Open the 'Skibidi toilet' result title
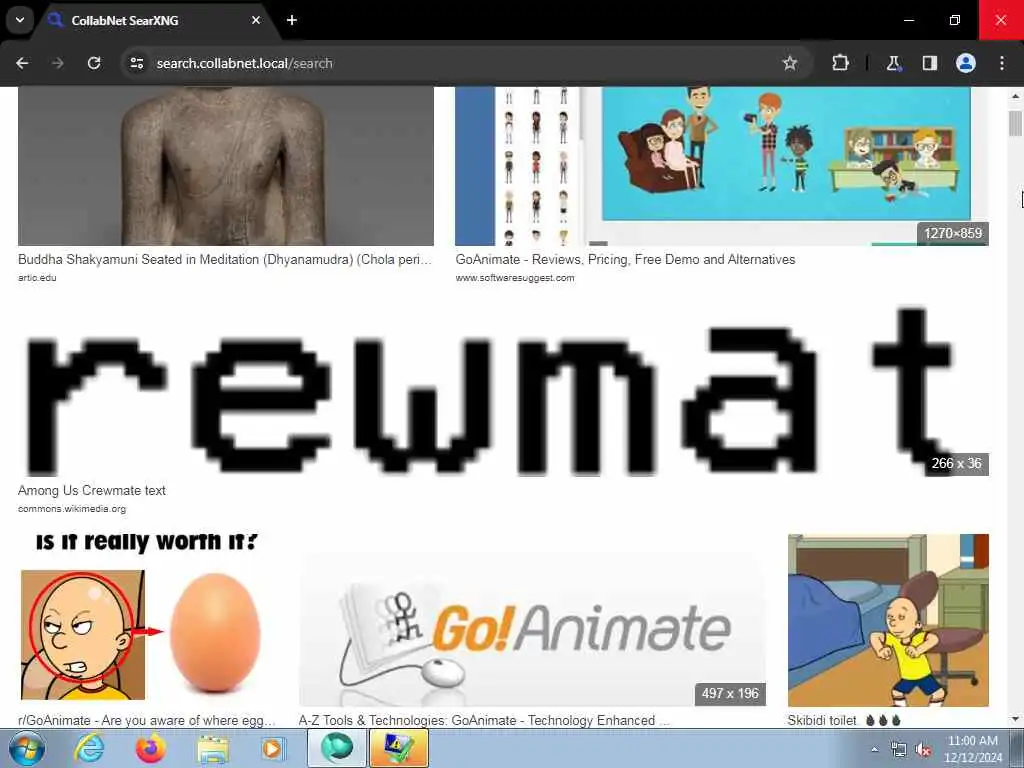The height and width of the screenshot is (768, 1024). 844,720
